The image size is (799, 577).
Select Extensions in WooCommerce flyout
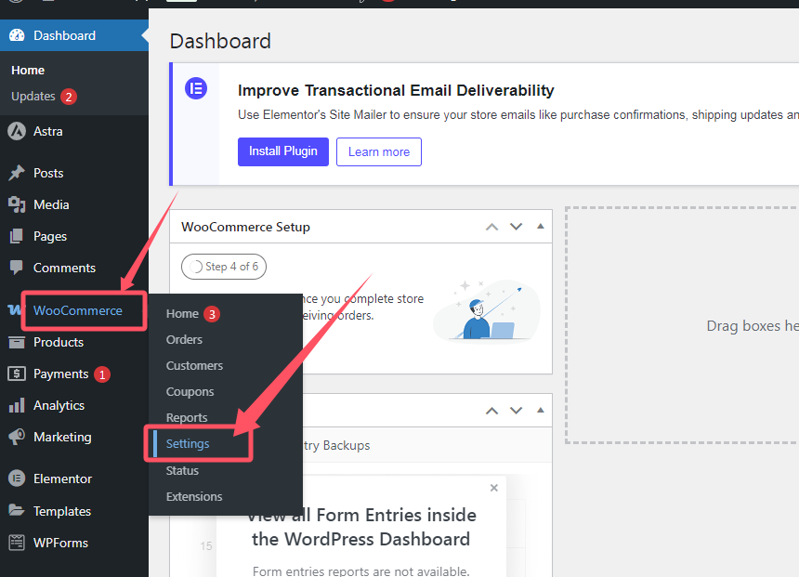pos(194,496)
